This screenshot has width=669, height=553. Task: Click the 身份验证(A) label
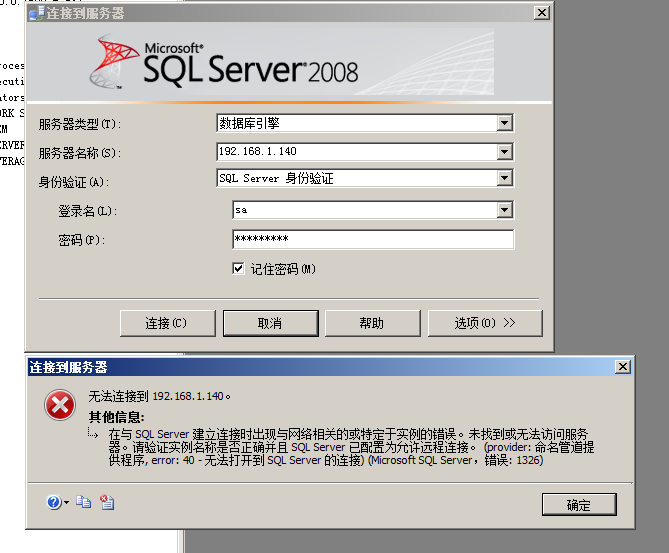pos(74,182)
